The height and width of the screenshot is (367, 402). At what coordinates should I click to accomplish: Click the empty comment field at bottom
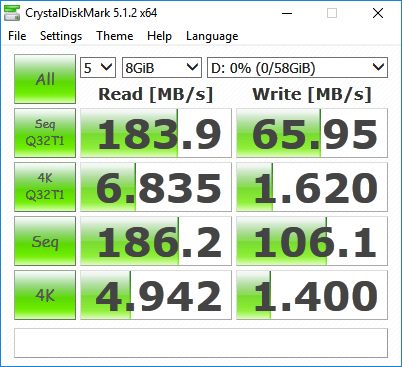(201, 343)
